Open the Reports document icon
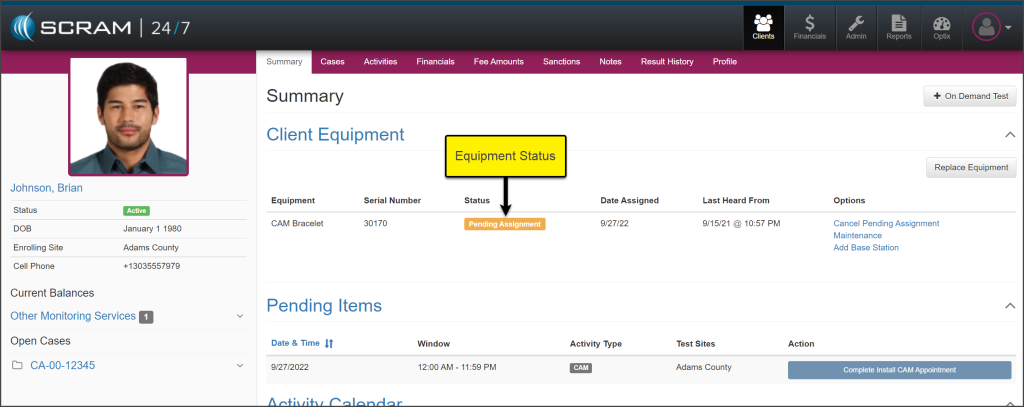1024x407 pixels. click(x=898, y=27)
